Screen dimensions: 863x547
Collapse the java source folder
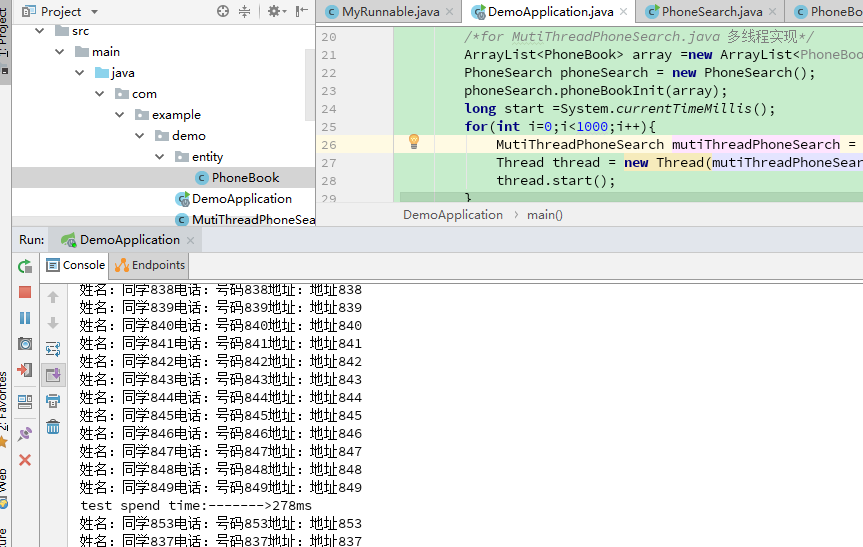79,73
